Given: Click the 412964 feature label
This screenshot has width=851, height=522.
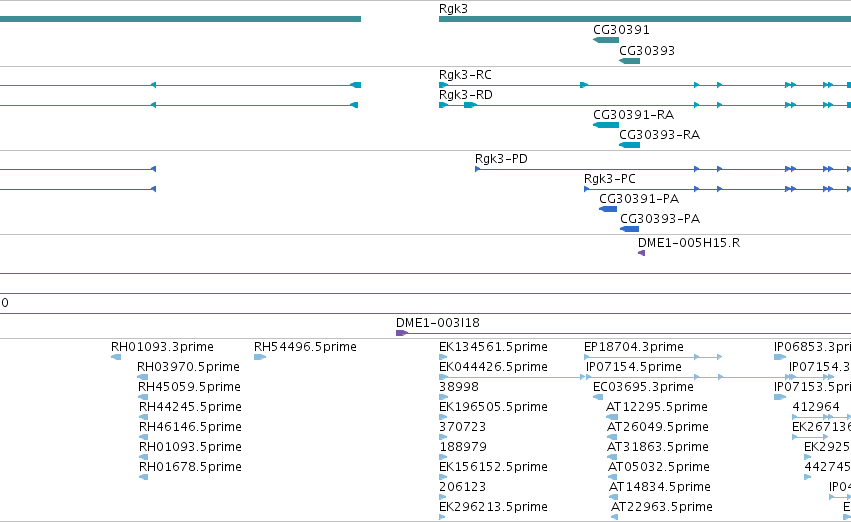Looking at the screenshot, I should [816, 407].
